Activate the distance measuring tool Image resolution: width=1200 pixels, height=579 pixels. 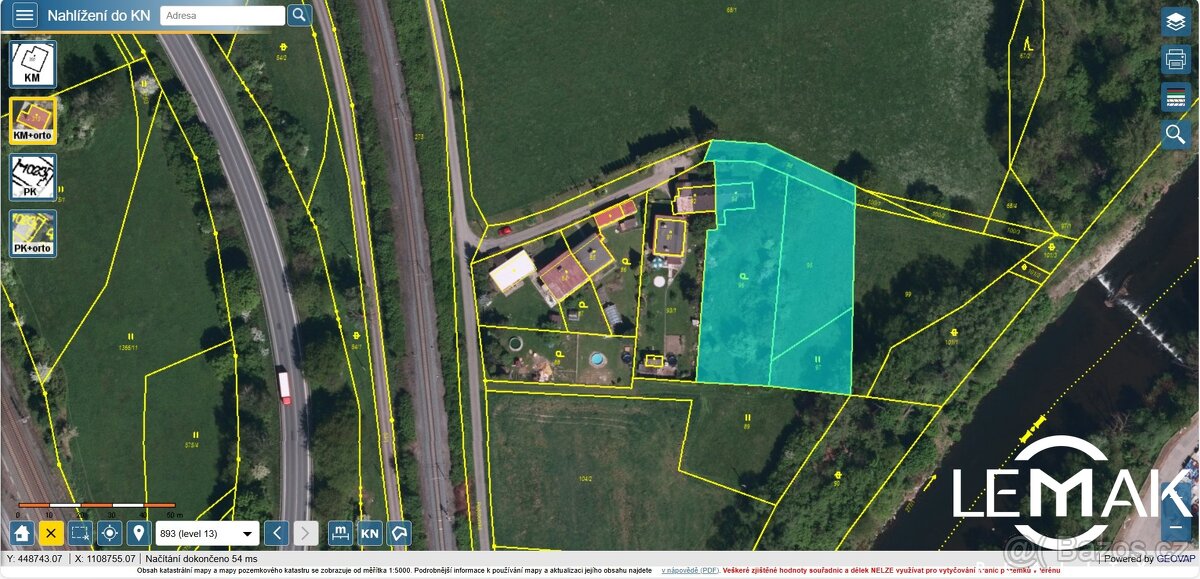[x=340, y=533]
